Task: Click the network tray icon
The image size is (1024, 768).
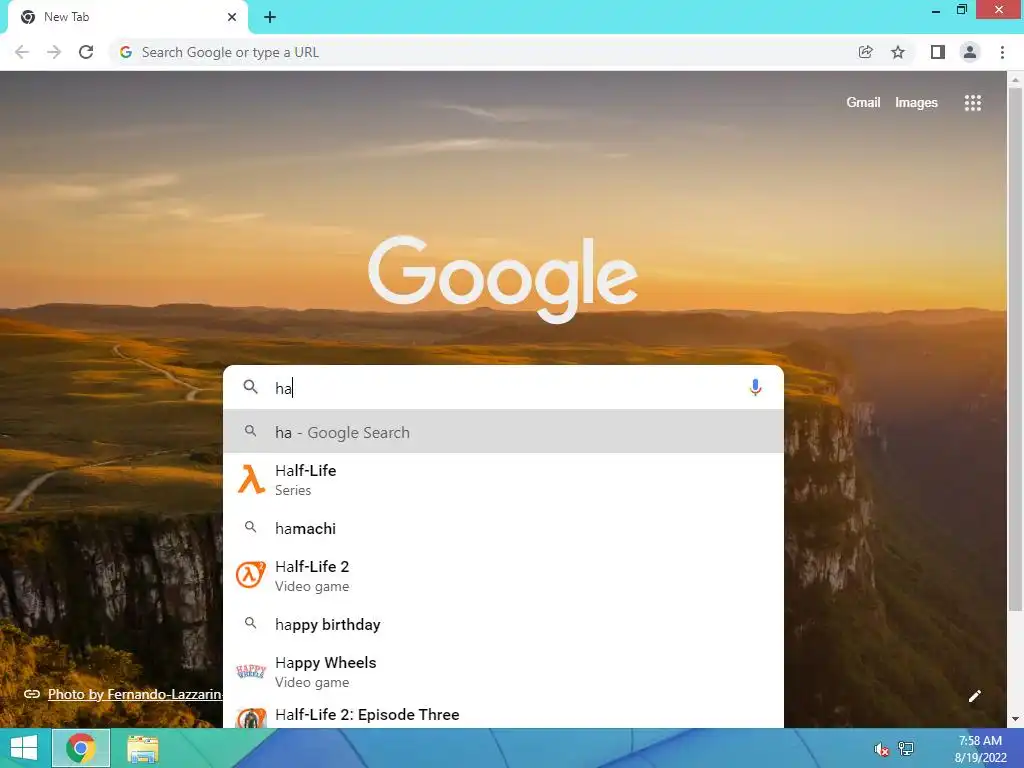Action: (x=906, y=748)
